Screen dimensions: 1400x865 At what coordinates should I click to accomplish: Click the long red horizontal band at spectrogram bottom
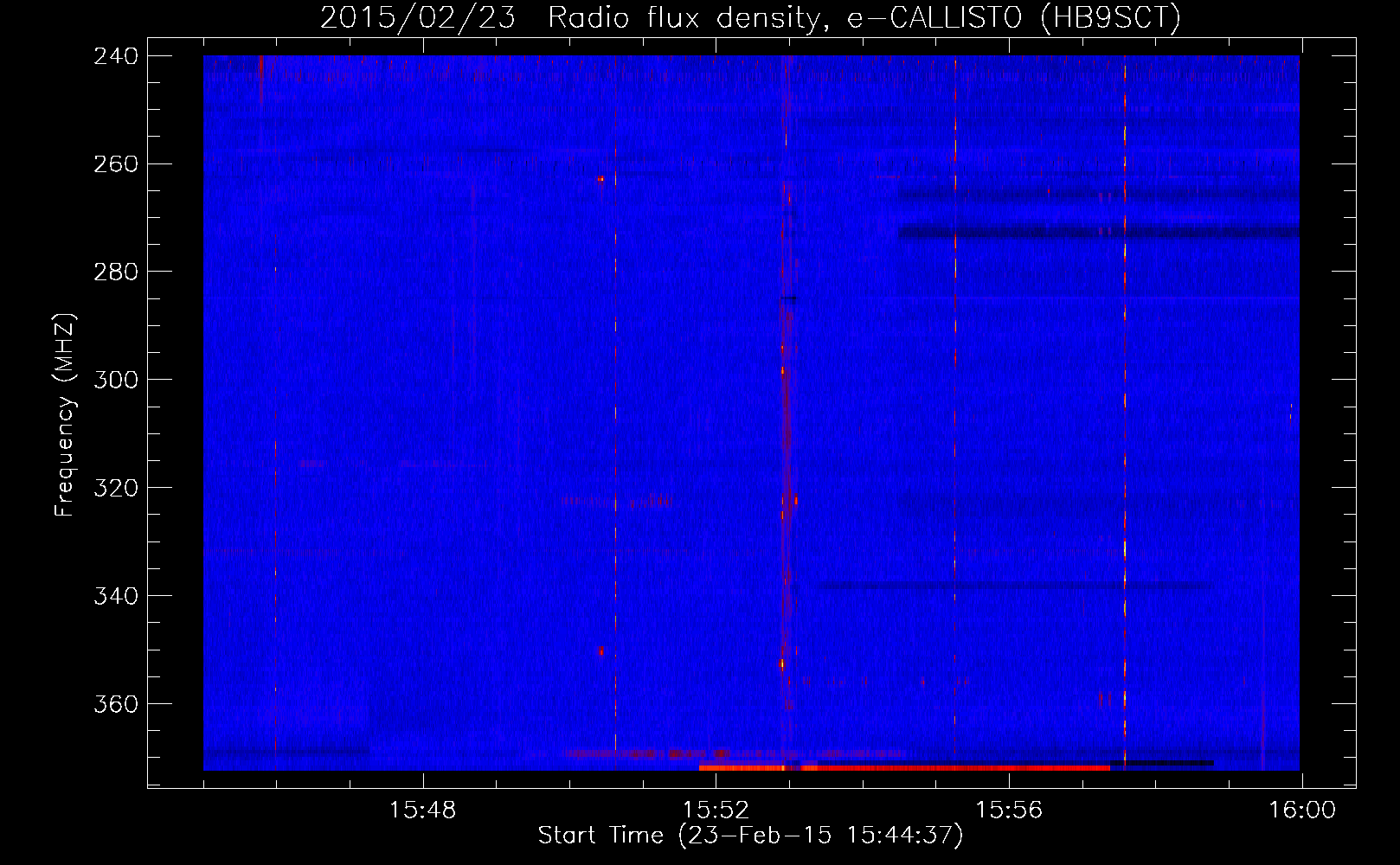coord(904,767)
